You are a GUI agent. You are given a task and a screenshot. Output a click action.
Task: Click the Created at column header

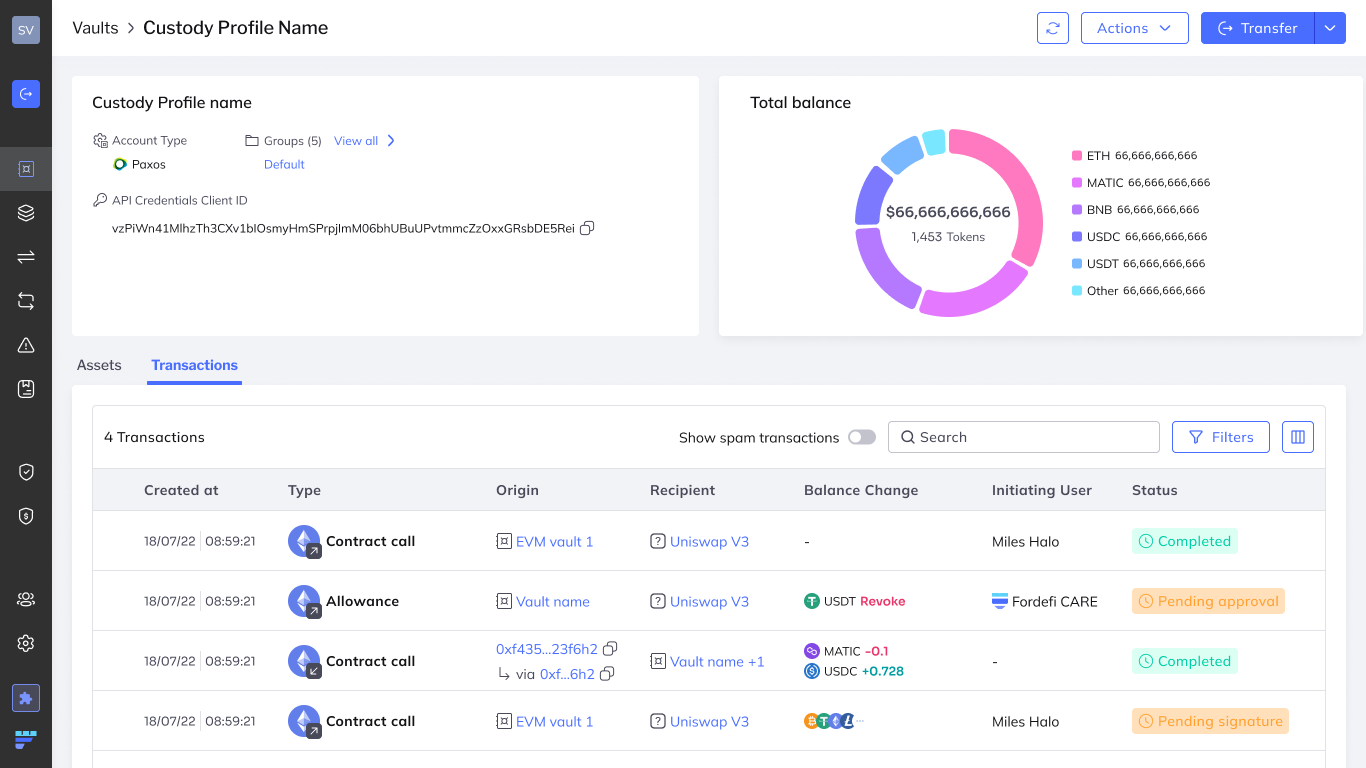tap(181, 490)
